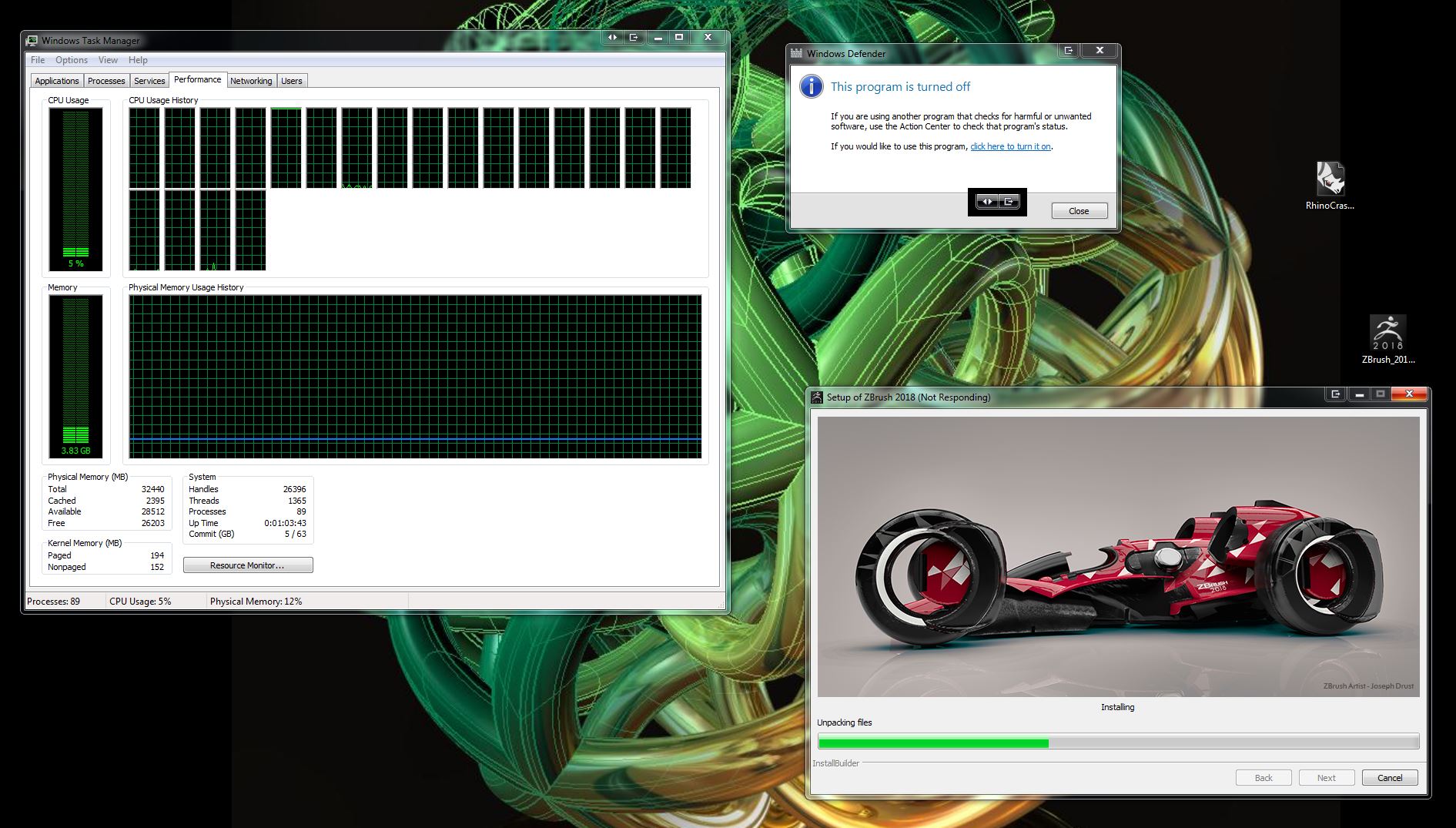Image resolution: width=1456 pixels, height=828 pixels.
Task: Maximize the Windows Task Manager window
Action: point(679,37)
